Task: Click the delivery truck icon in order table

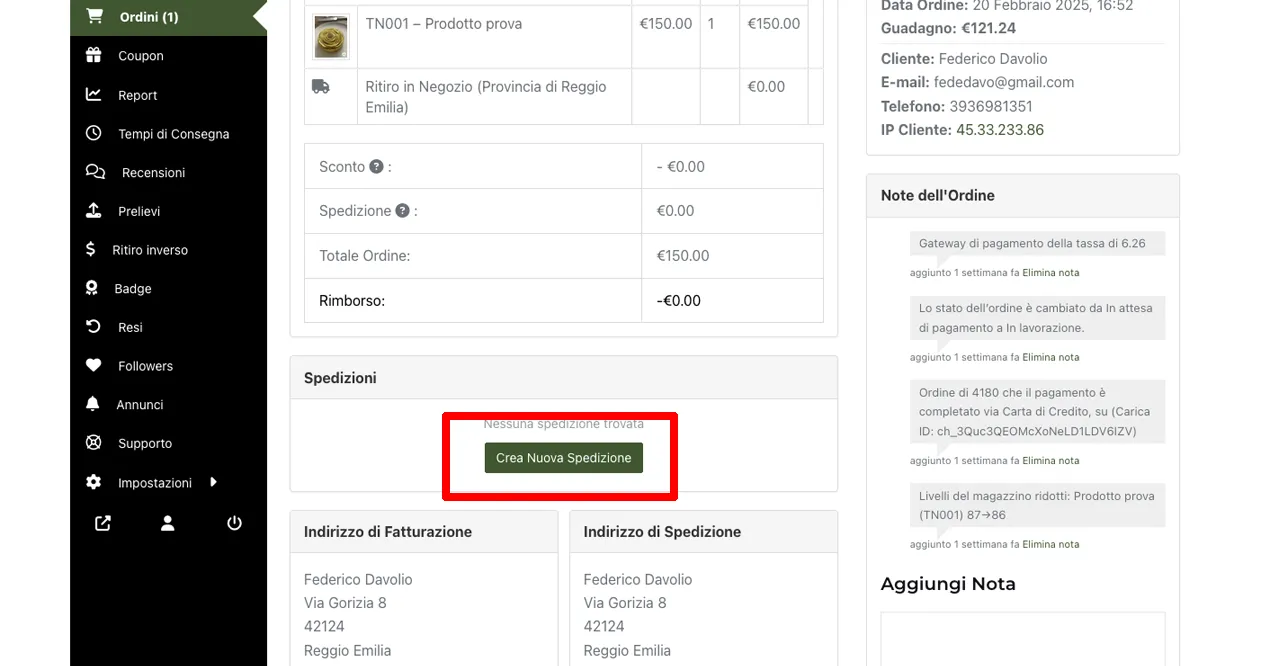Action: click(321, 86)
